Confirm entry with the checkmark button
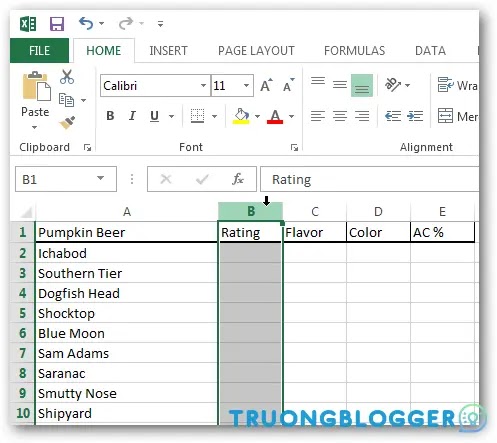 pyautogui.click(x=202, y=179)
